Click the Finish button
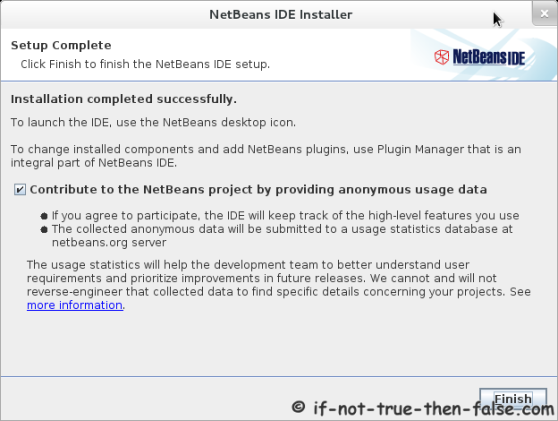This screenshot has height=421, width=558. [513, 399]
